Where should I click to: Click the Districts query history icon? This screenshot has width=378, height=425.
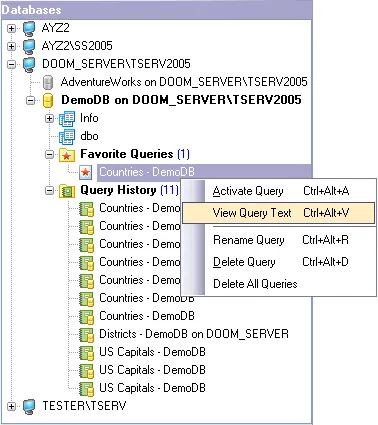coord(86,335)
